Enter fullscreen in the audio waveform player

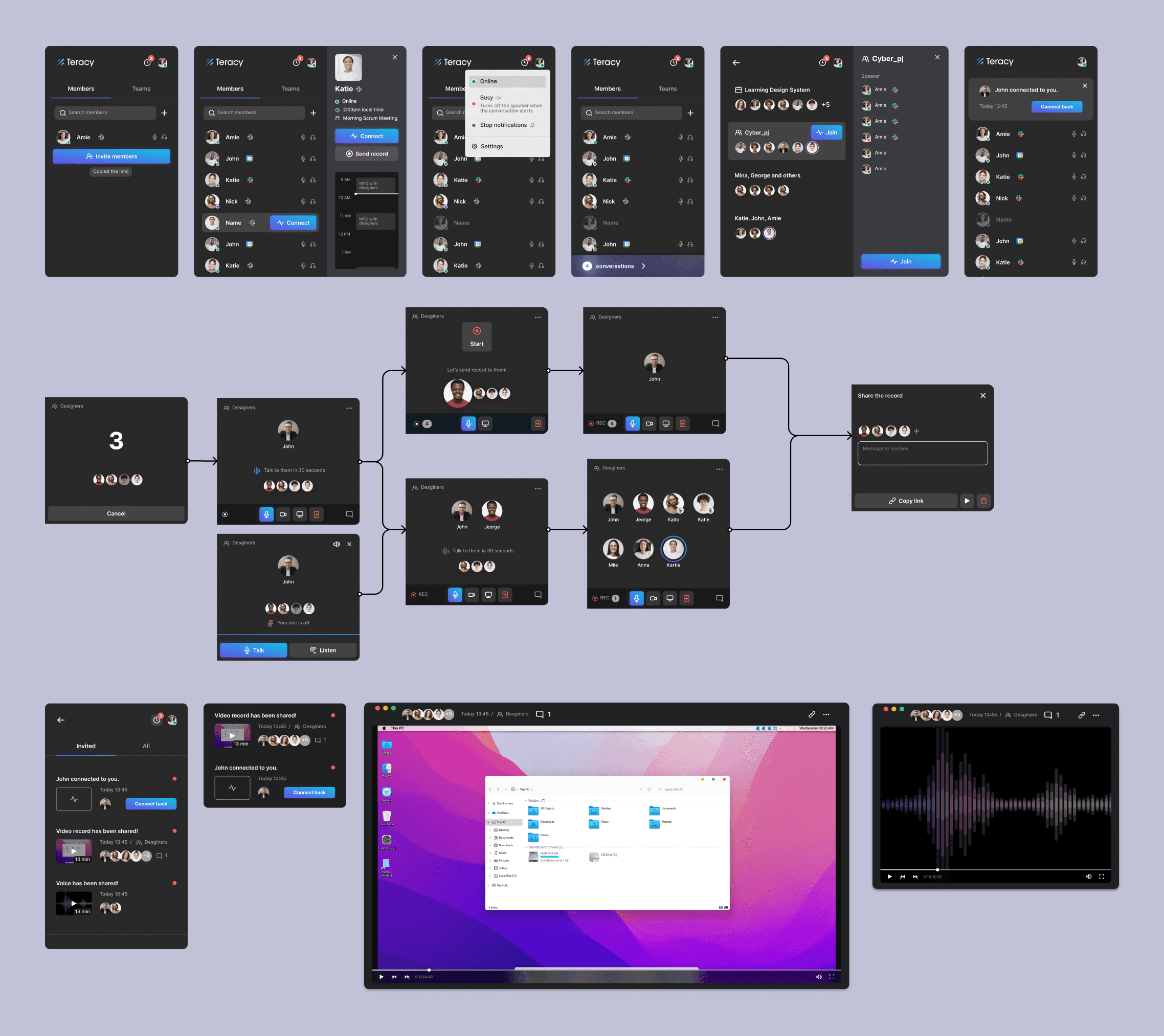[1102, 876]
